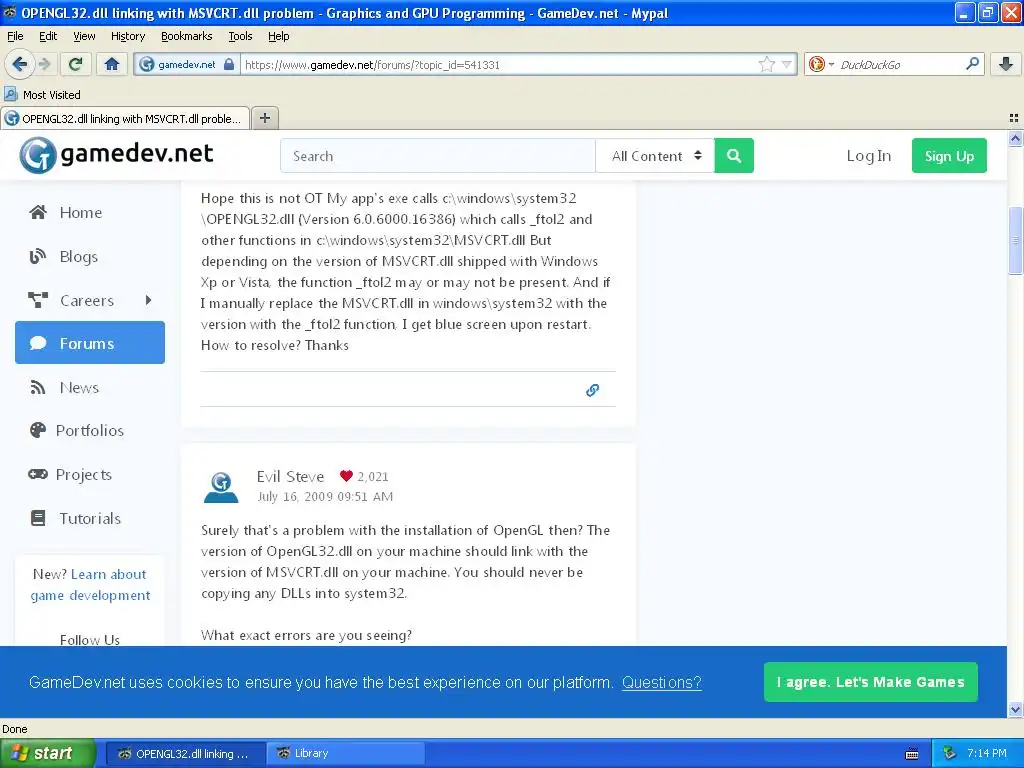
Task: Open the Help menu
Action: [278, 36]
